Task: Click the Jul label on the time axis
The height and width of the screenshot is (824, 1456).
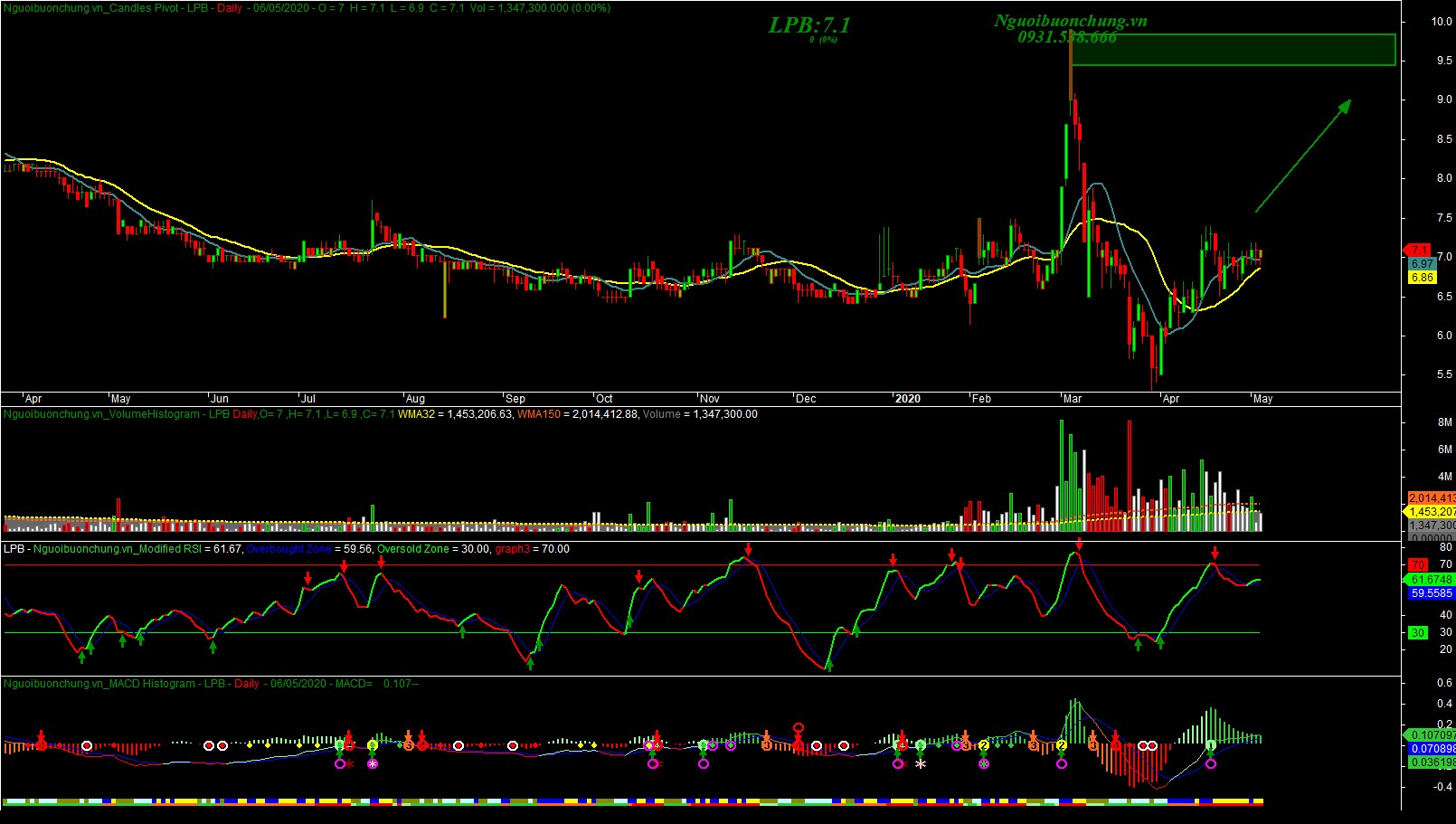Action: (308, 399)
